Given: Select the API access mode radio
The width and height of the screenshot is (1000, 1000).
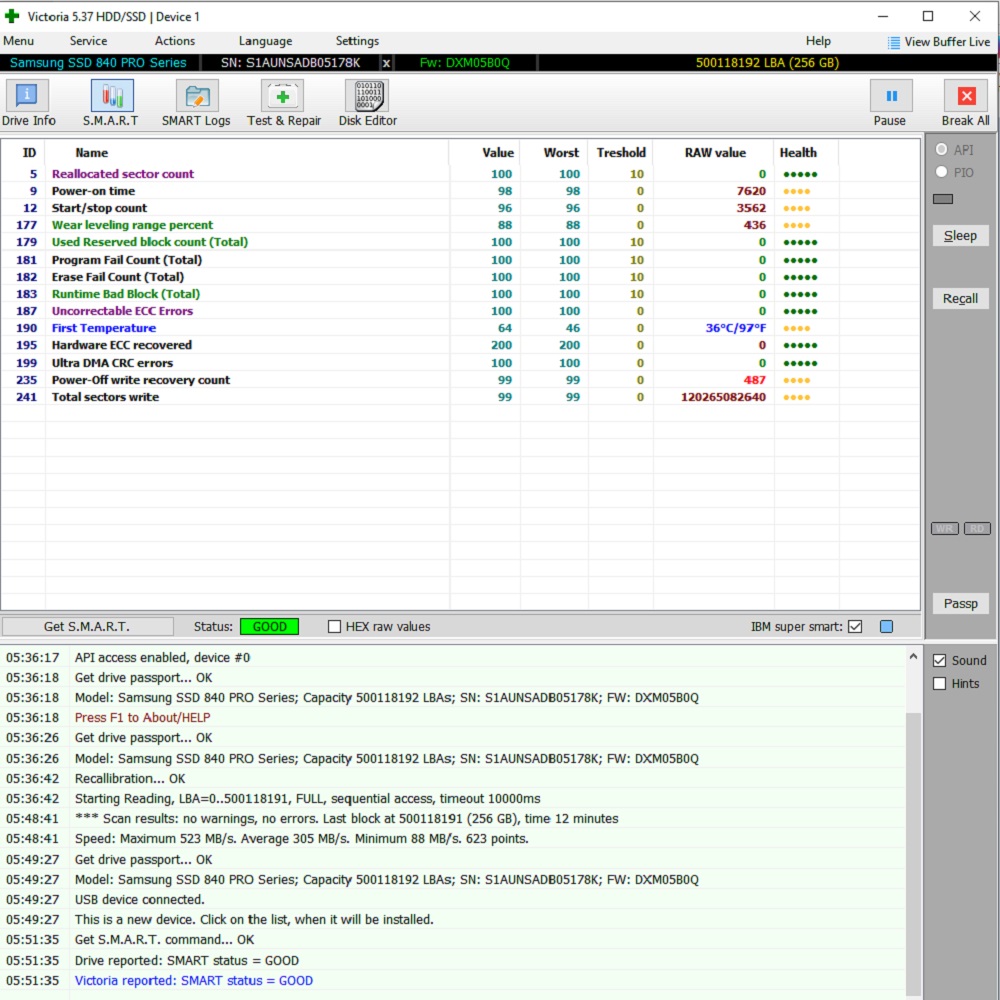Looking at the screenshot, I should pyautogui.click(x=941, y=149).
